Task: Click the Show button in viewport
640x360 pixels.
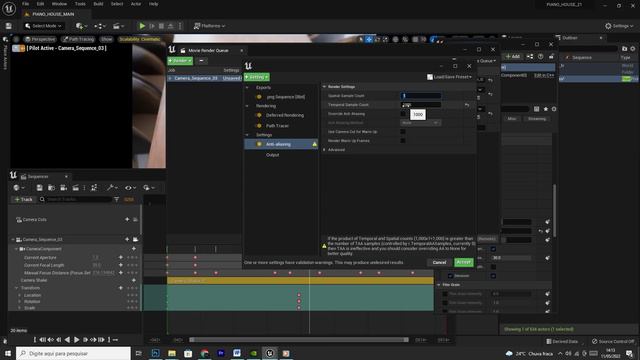Action: [107, 39]
